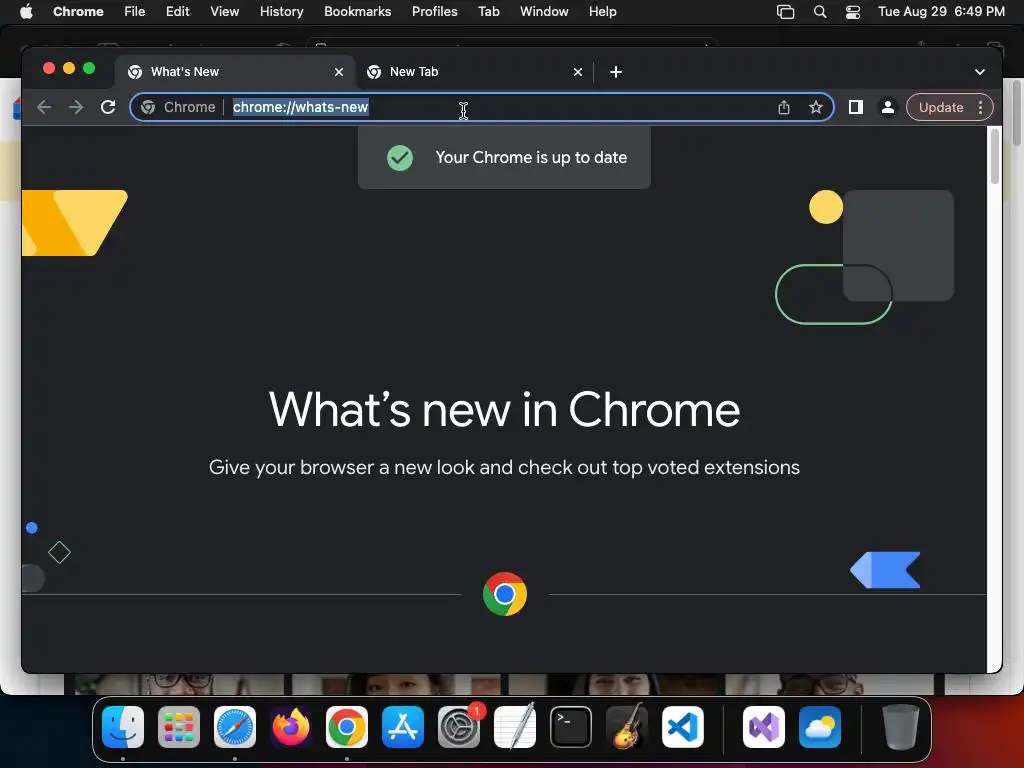Open the three-dot Chrome menu

pos(980,107)
